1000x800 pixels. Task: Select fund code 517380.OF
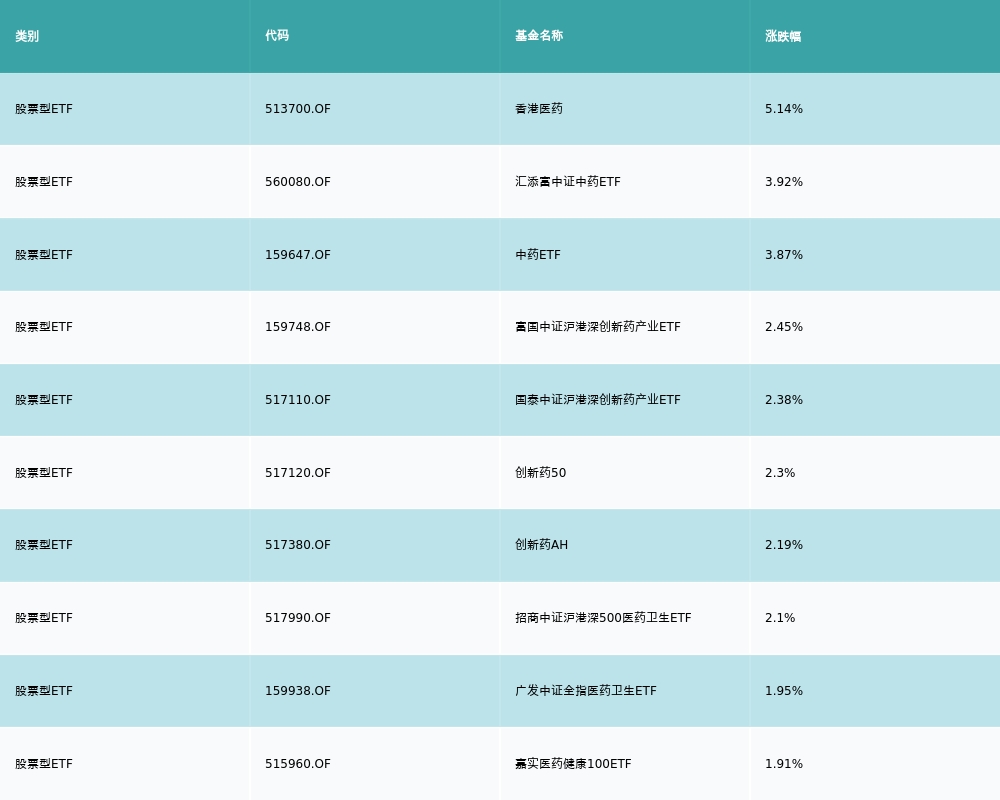(x=298, y=545)
